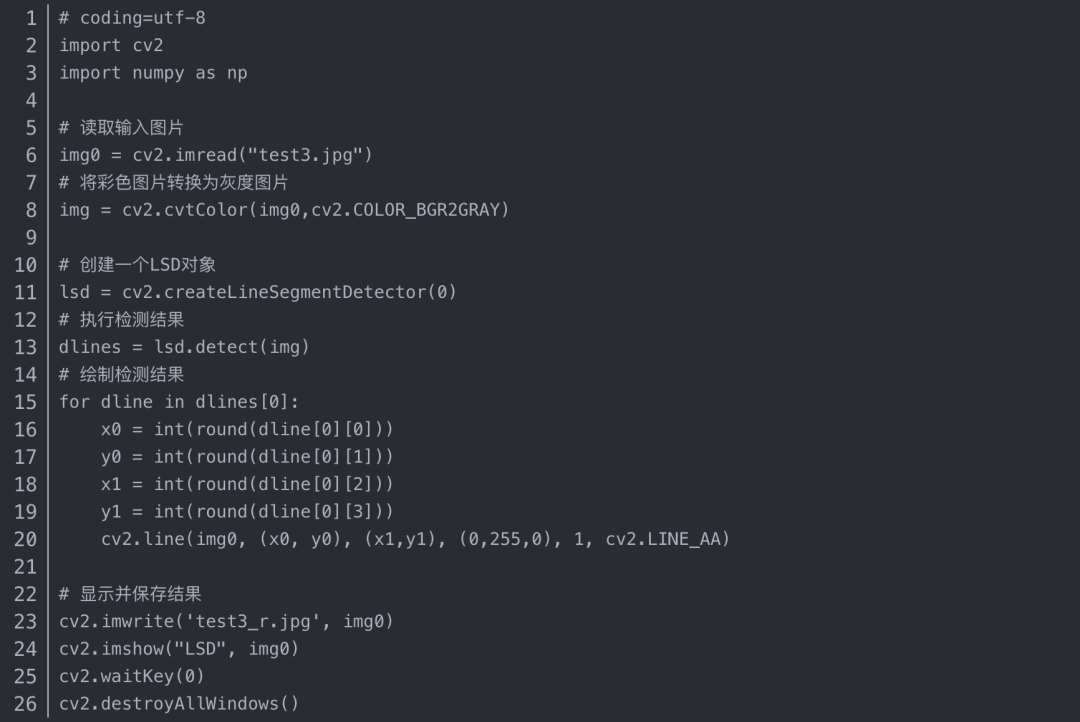The image size is (1080, 722).
Task: Click the y1 variable assignment on line 19
Action: click(111, 512)
